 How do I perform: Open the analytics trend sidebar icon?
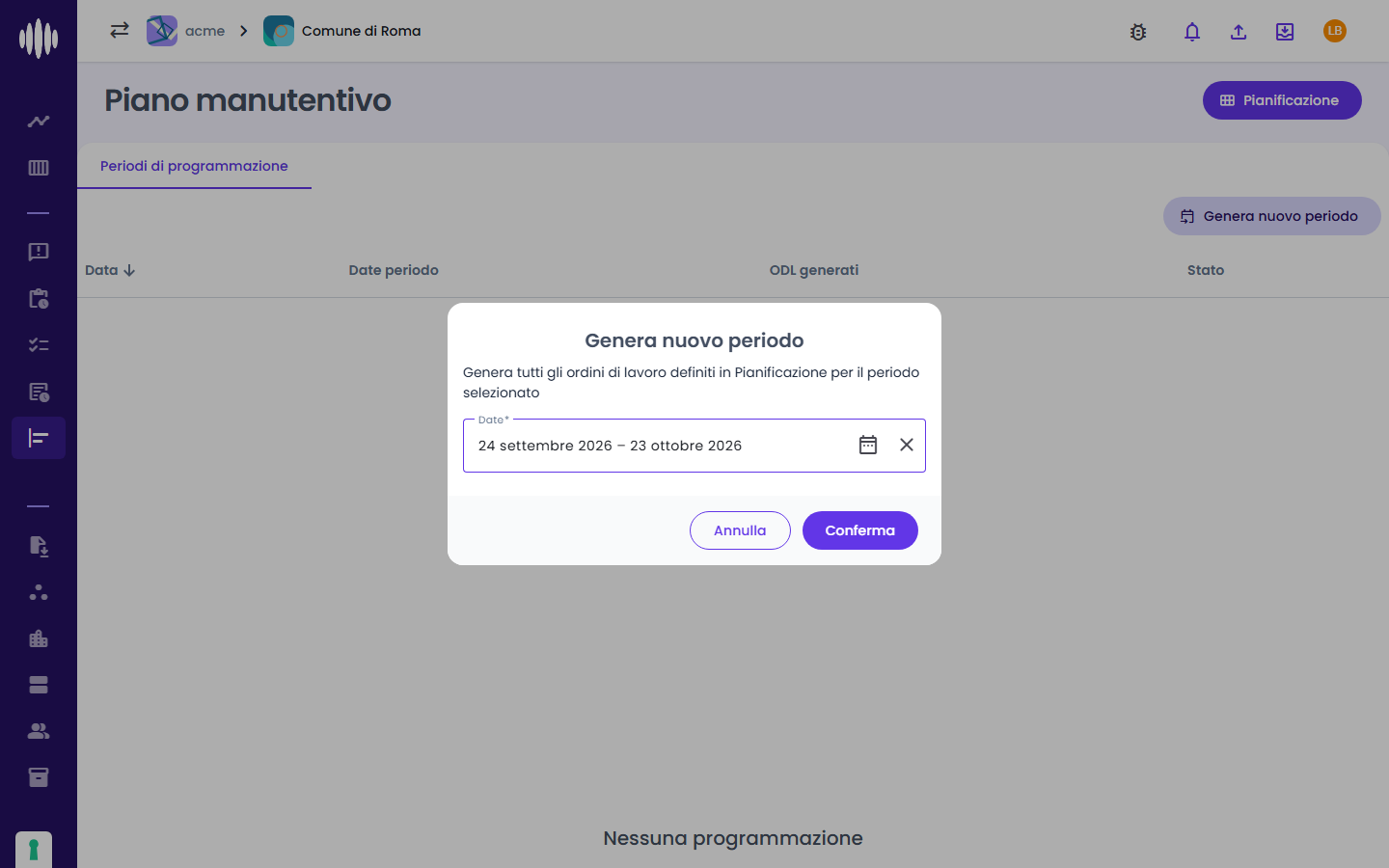tap(39, 122)
